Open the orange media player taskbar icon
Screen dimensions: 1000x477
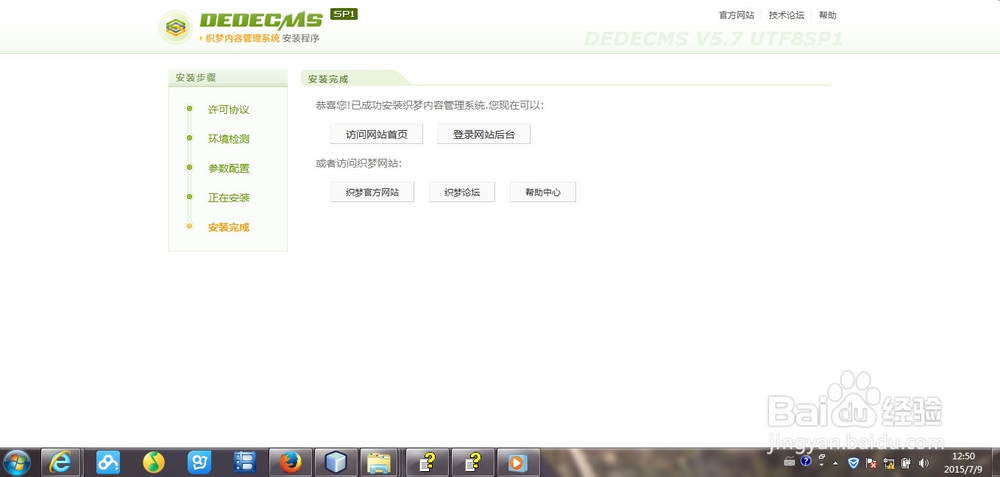coord(518,463)
